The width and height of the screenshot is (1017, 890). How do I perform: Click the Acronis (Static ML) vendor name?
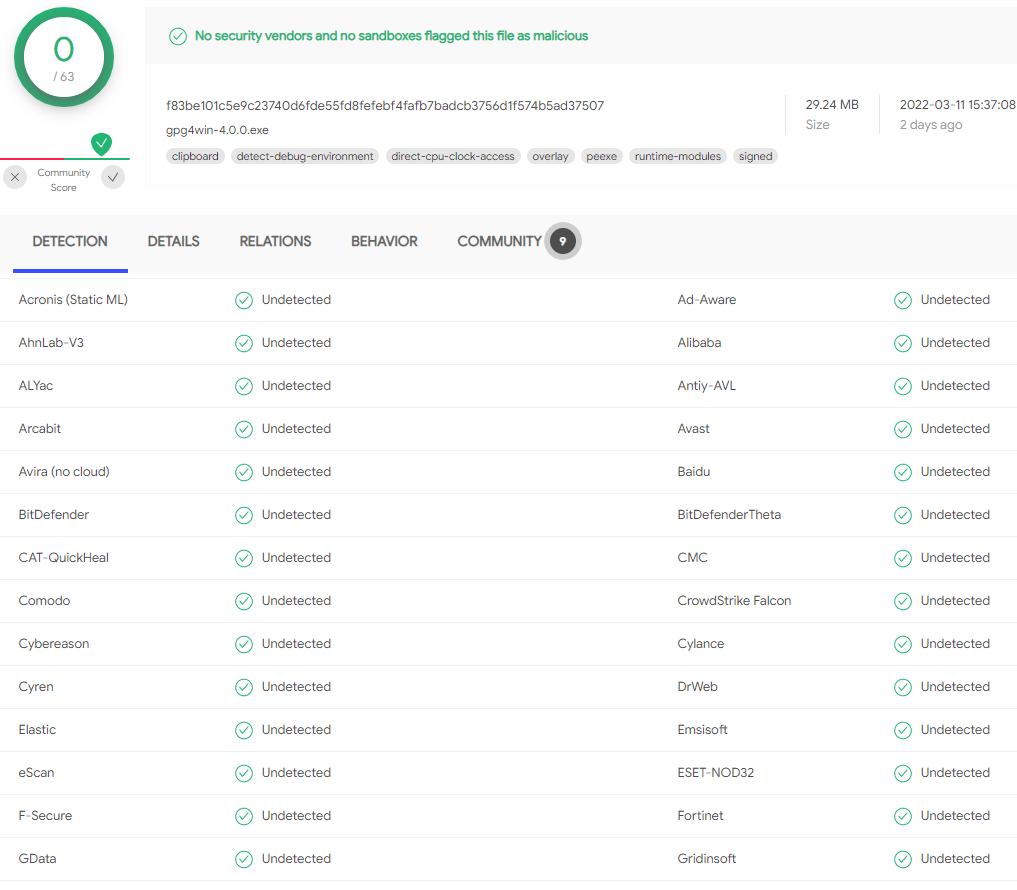pos(73,300)
